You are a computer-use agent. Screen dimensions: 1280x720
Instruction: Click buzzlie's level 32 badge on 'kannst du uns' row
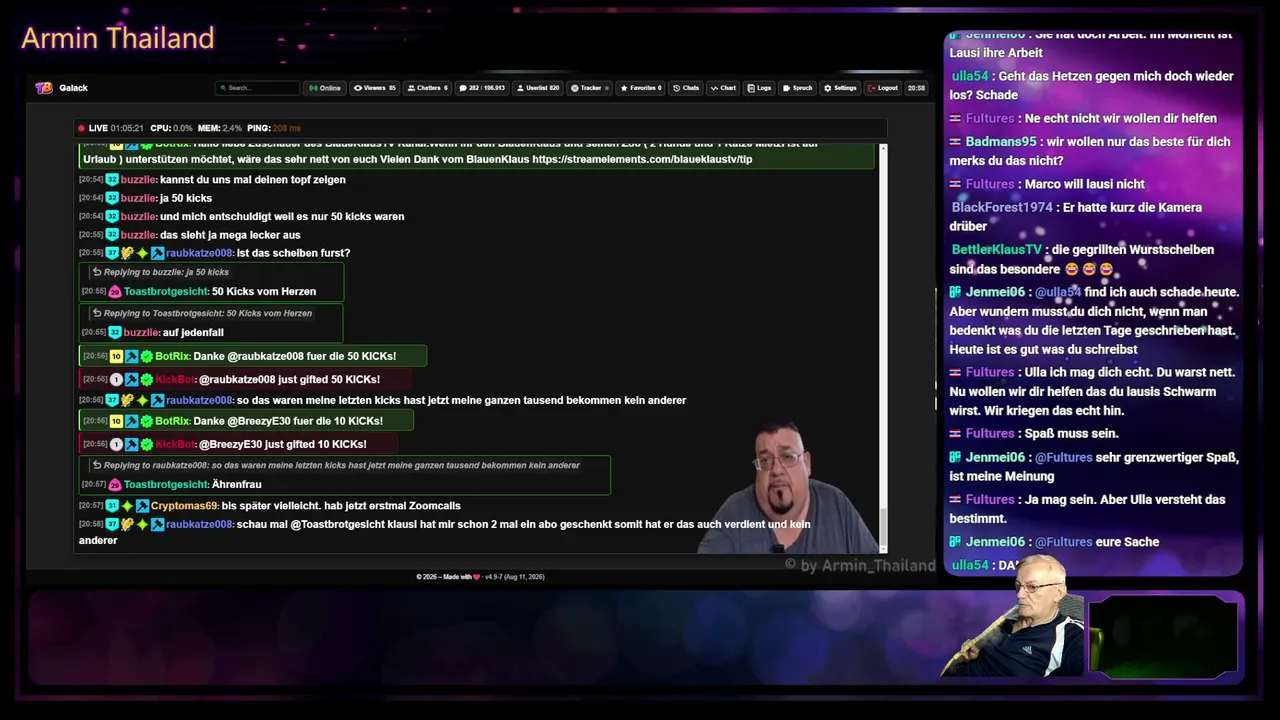coord(113,180)
